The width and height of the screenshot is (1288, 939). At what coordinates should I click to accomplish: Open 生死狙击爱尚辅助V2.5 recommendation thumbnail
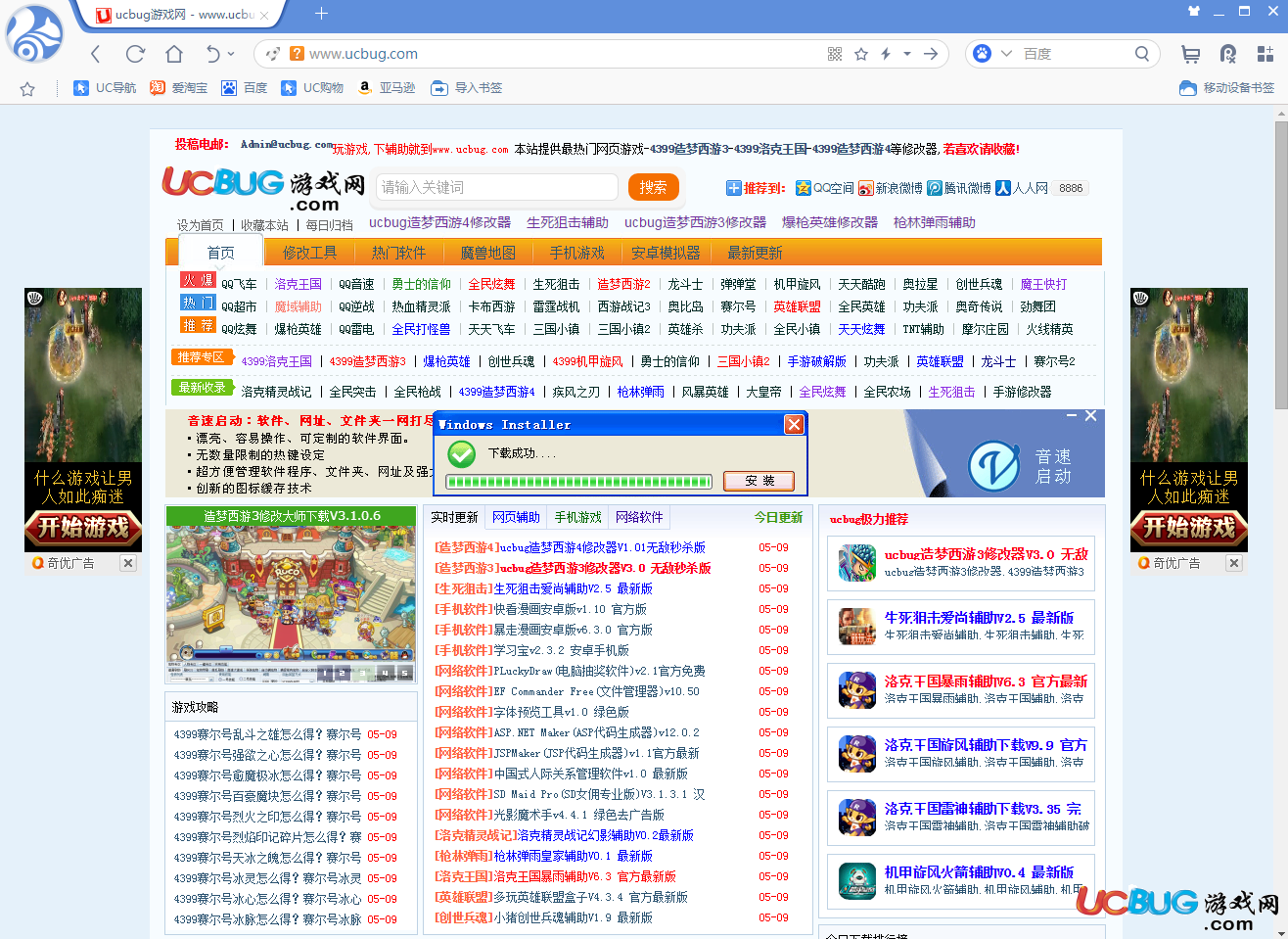(856, 626)
